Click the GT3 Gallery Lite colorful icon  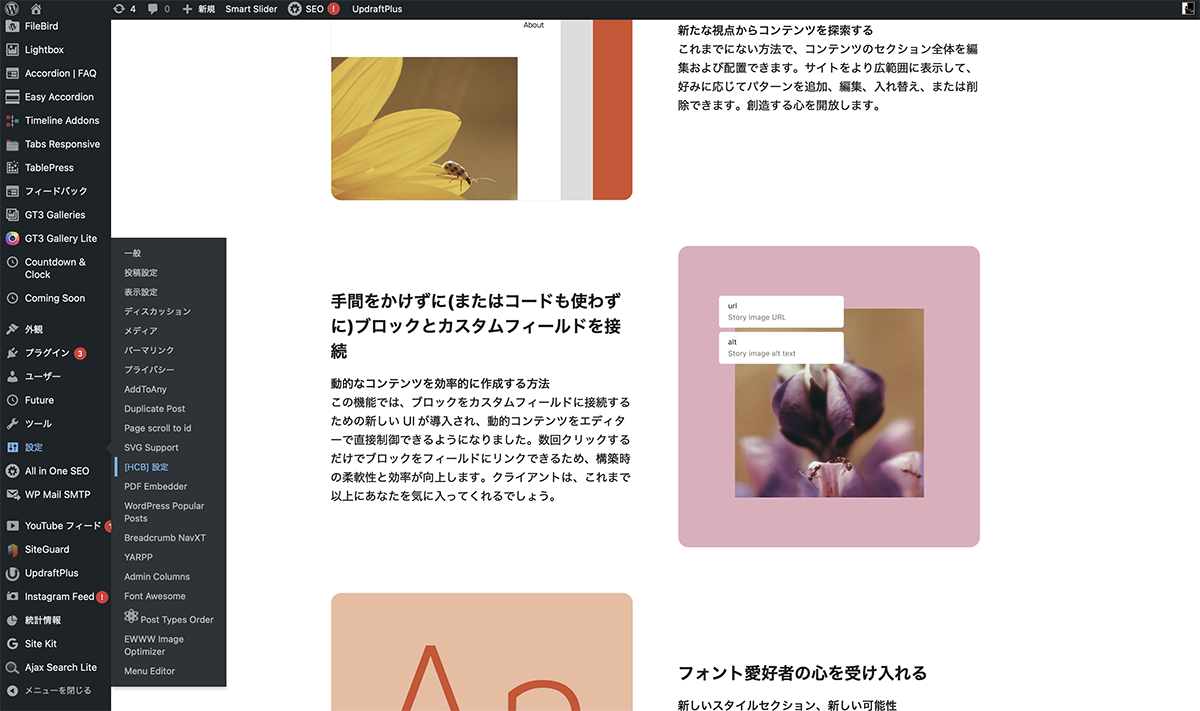click(12, 239)
